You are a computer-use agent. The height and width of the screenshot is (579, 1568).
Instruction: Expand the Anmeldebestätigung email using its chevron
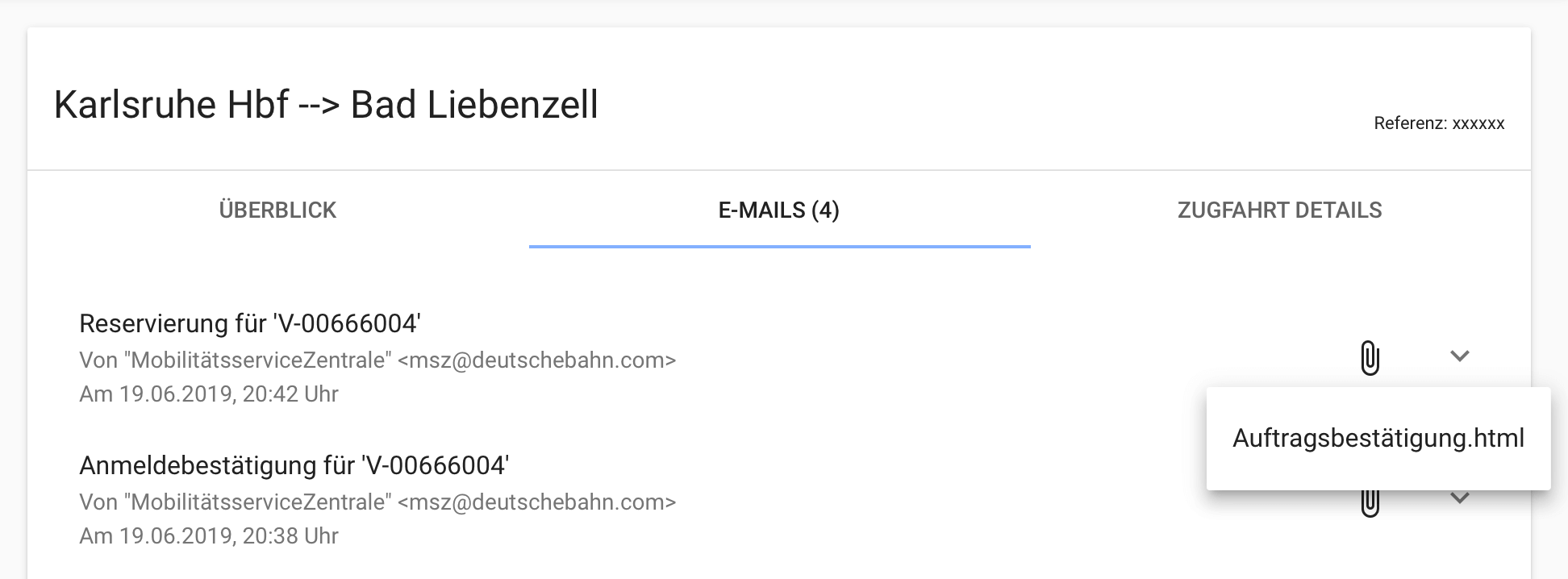(1459, 499)
